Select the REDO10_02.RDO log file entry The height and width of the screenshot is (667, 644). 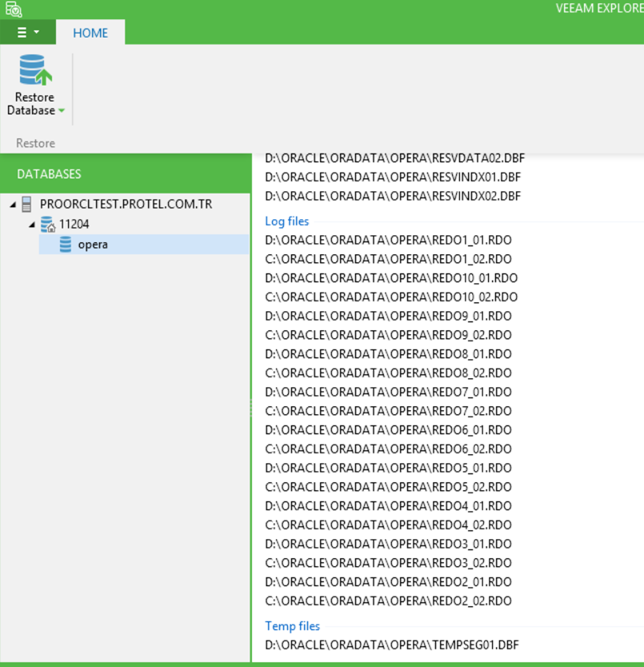pos(391,297)
